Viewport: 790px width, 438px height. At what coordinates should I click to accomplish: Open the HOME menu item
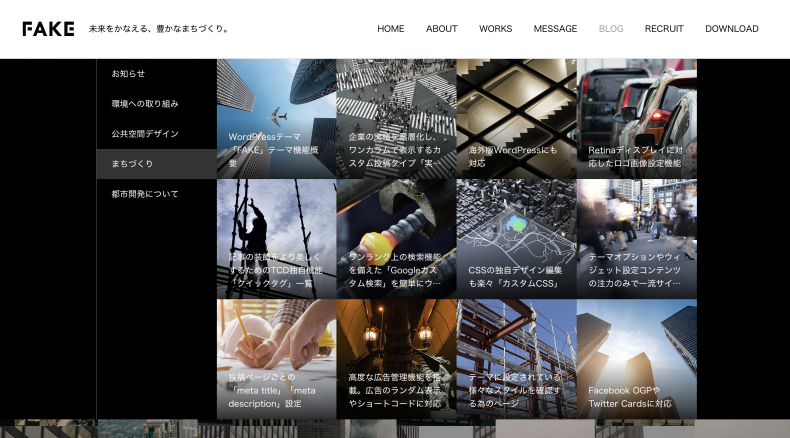click(x=390, y=29)
